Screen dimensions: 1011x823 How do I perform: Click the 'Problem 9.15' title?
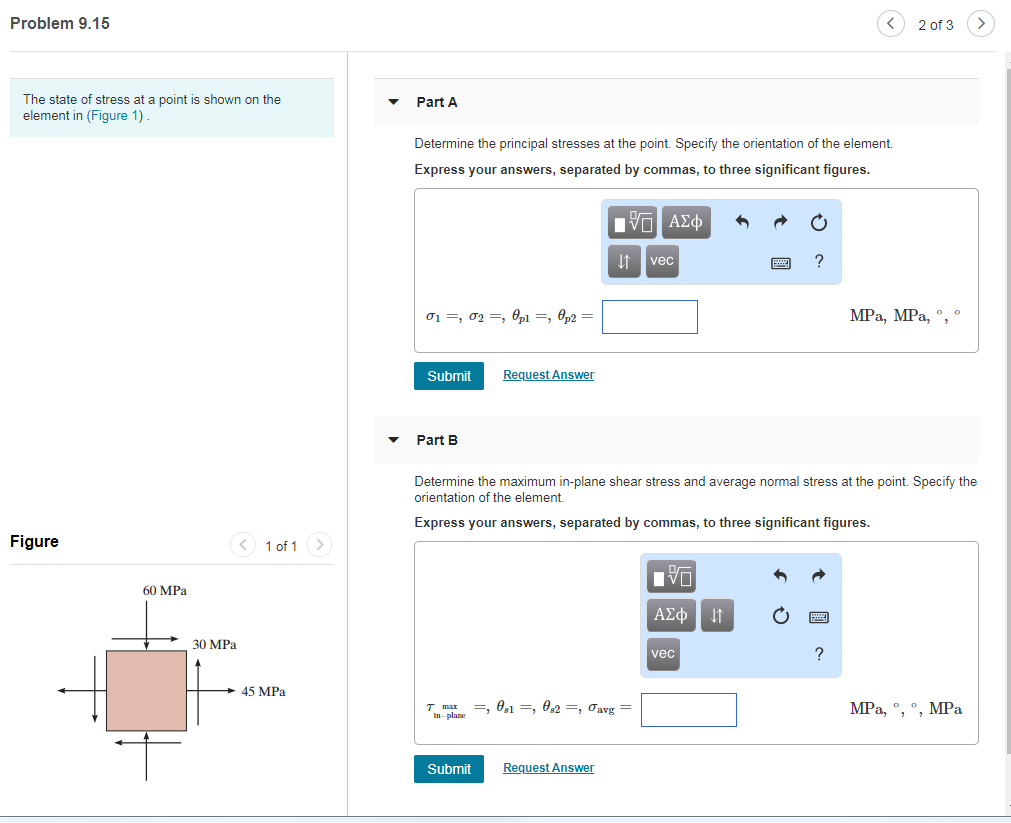tap(60, 23)
